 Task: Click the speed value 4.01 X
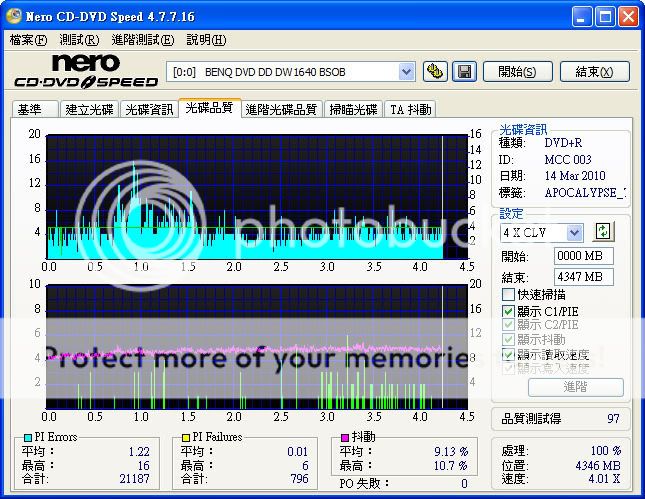pyautogui.click(x=604, y=479)
